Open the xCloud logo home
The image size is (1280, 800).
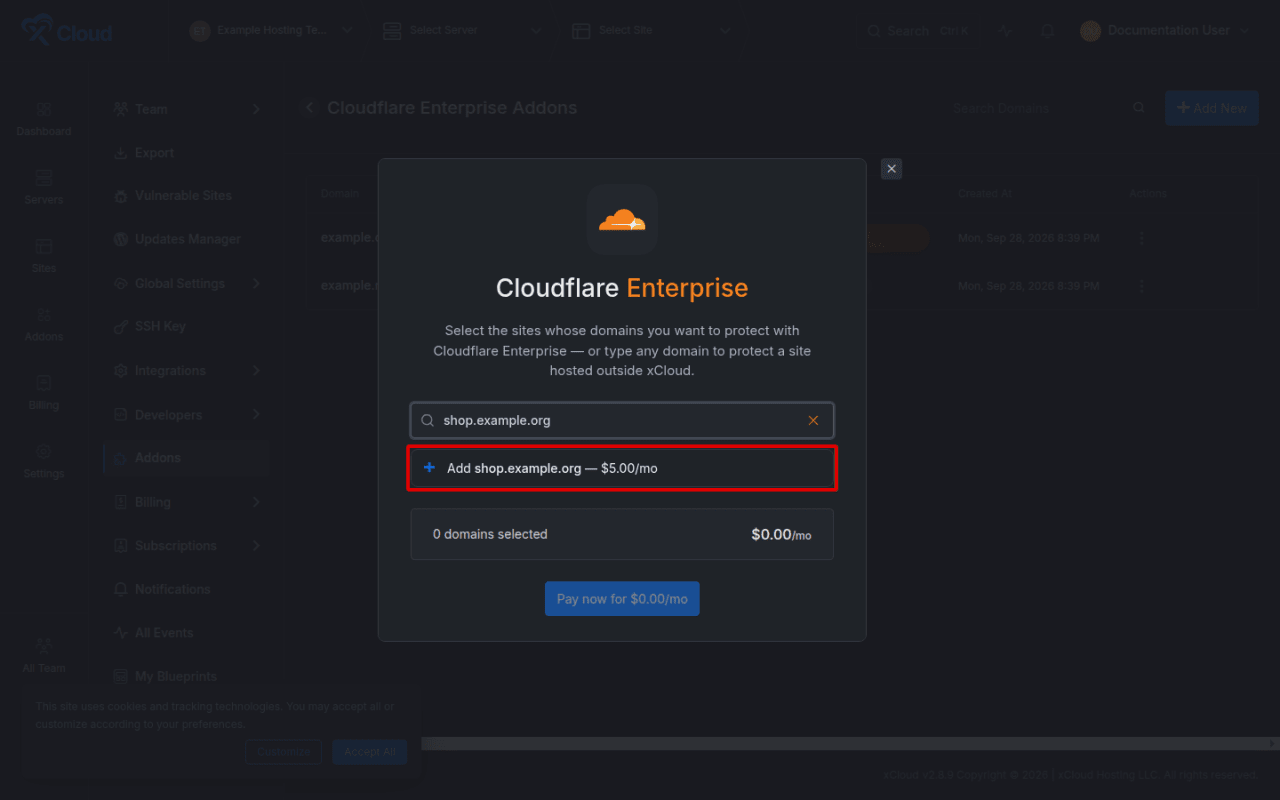click(x=67, y=31)
